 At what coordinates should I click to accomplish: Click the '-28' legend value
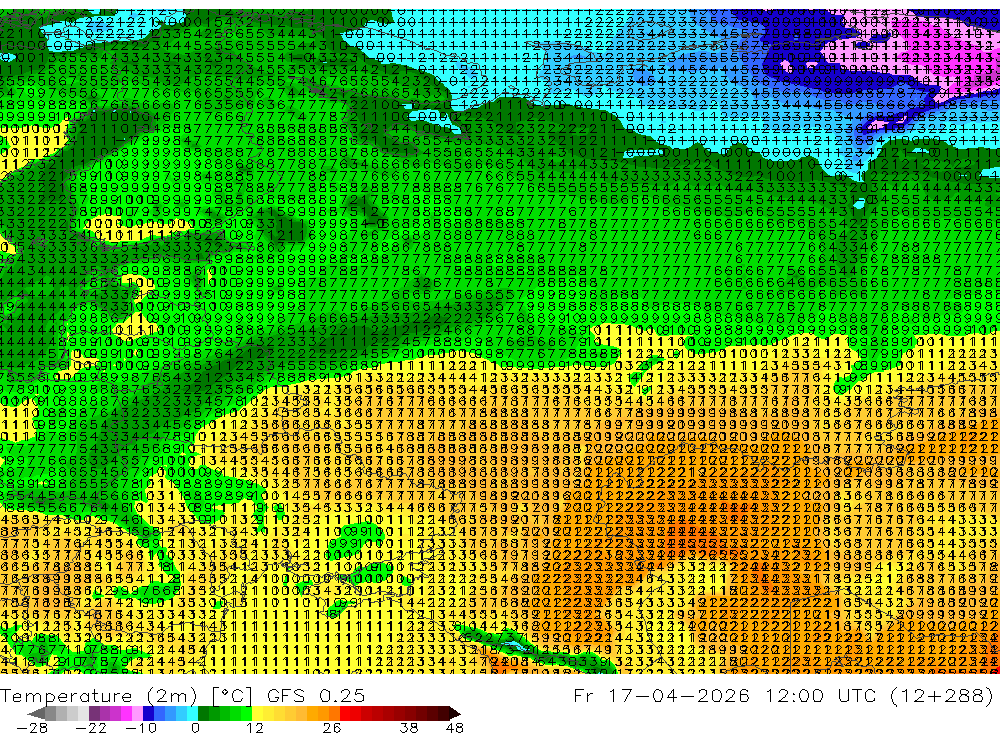(31, 728)
